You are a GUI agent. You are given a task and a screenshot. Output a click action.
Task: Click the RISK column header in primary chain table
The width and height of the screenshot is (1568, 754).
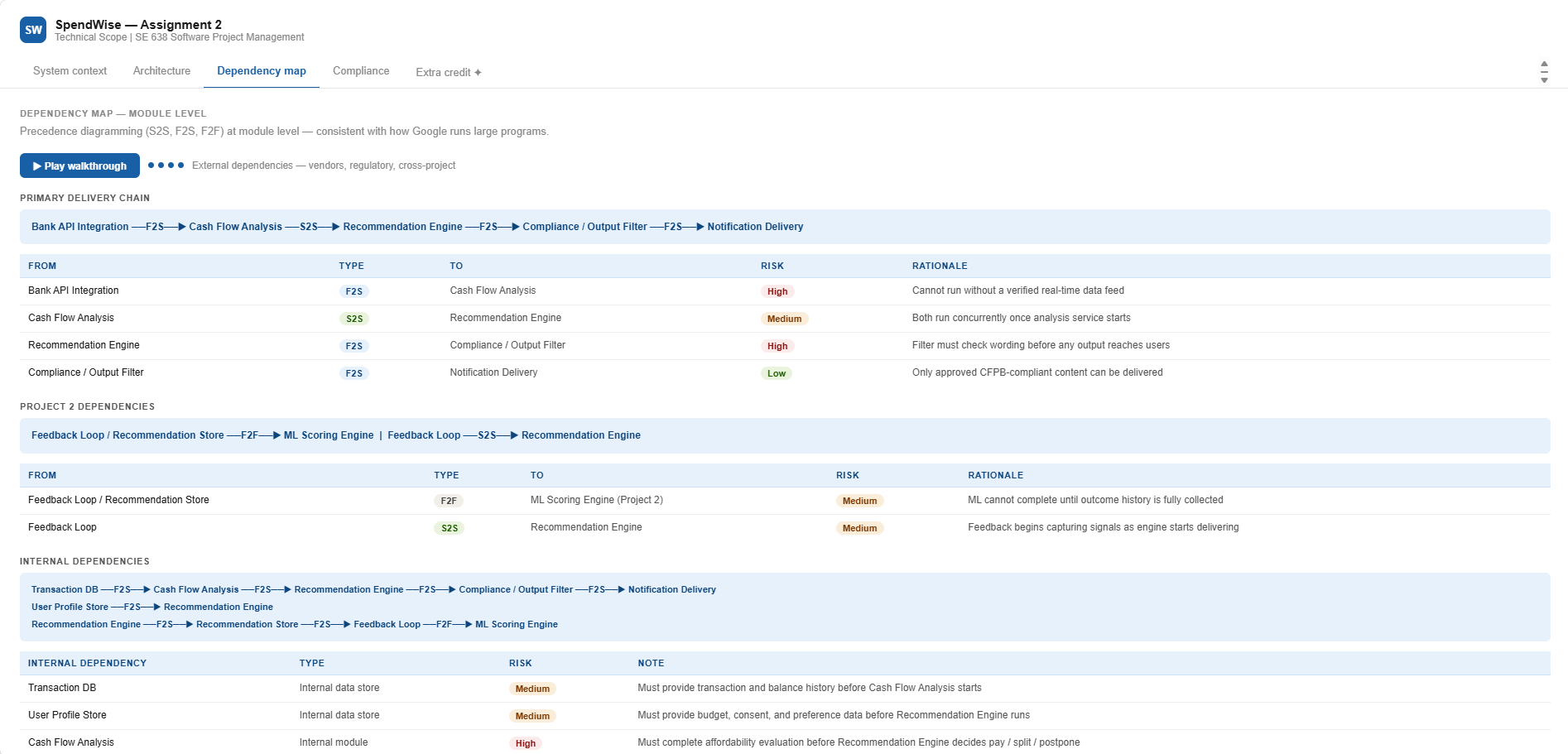[x=772, y=267]
